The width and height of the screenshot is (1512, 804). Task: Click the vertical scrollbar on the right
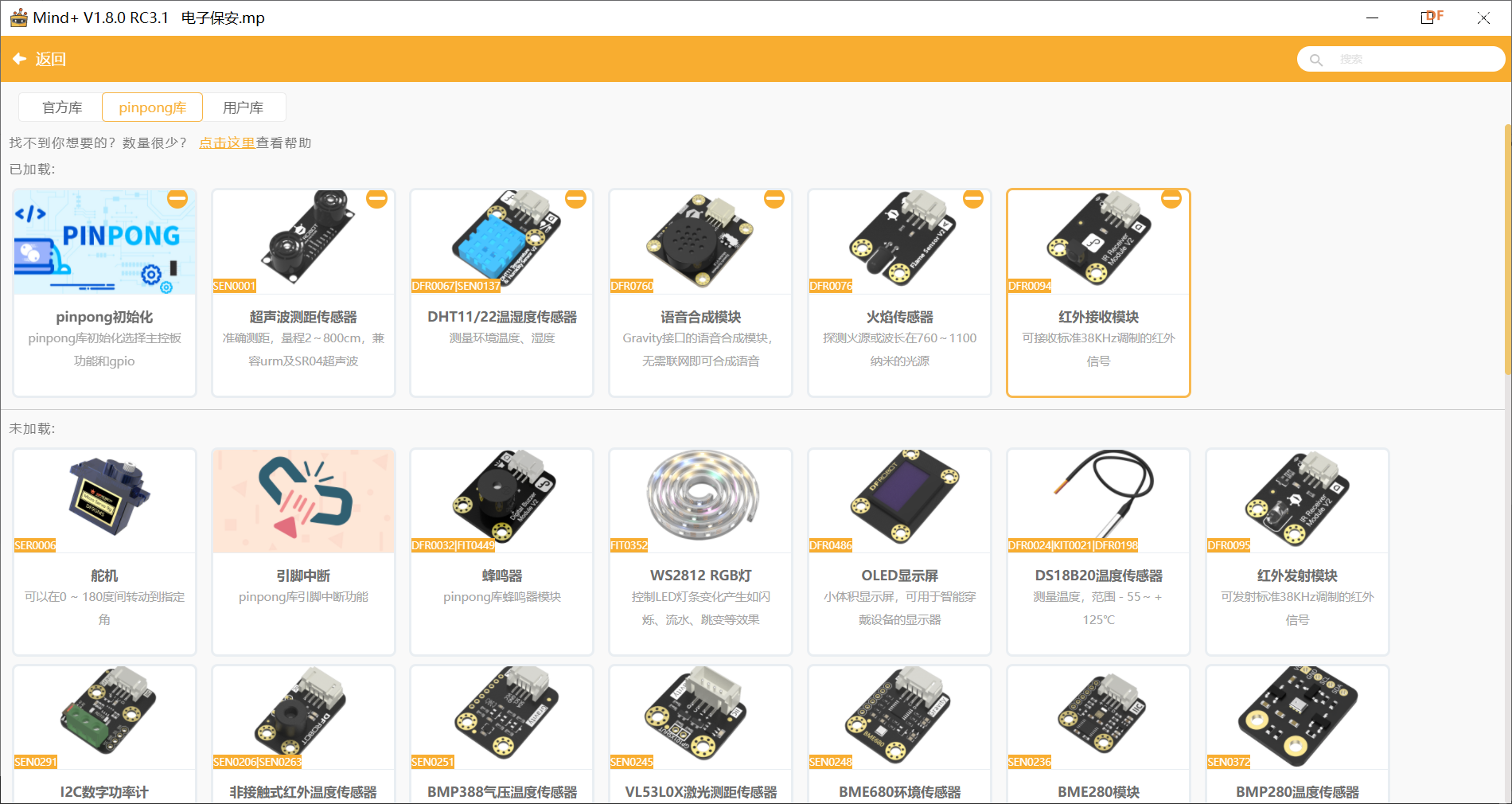tap(1507, 249)
